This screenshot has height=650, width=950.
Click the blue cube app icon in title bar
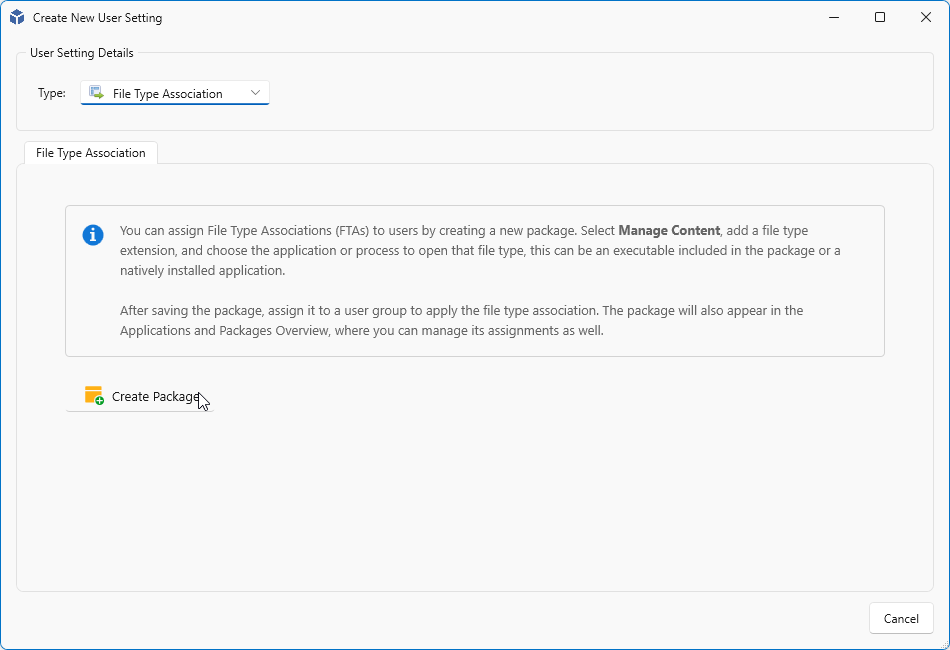point(17,18)
